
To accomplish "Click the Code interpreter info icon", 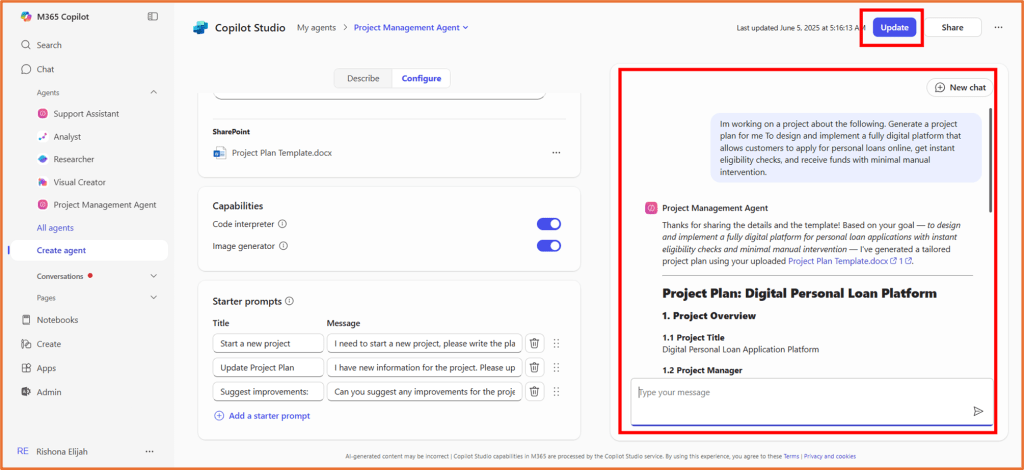I will (x=283, y=224).
